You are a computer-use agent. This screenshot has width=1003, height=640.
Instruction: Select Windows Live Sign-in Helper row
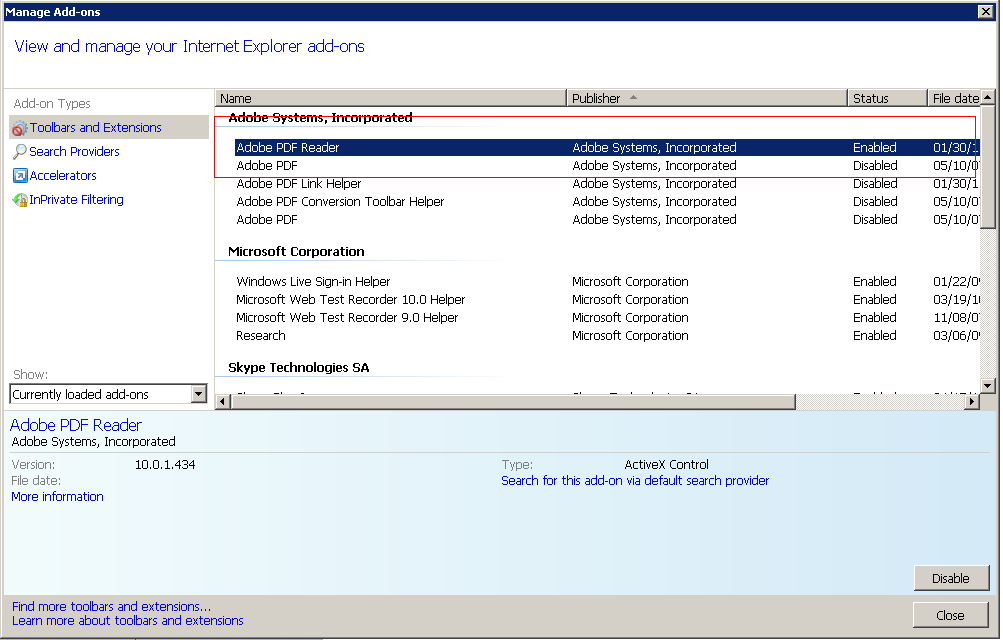click(x=606, y=281)
